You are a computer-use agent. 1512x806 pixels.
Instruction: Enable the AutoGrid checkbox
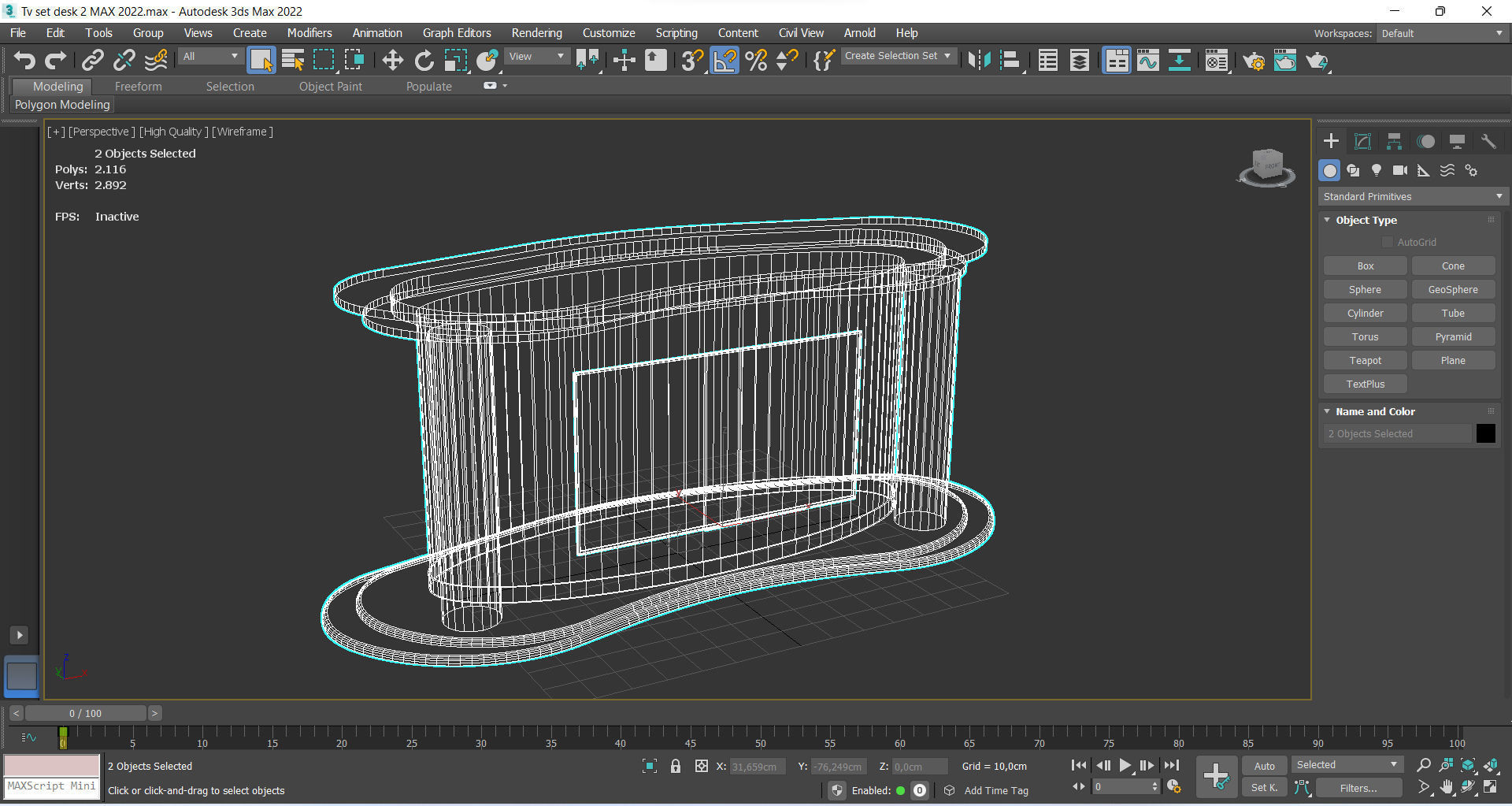click(x=1388, y=242)
